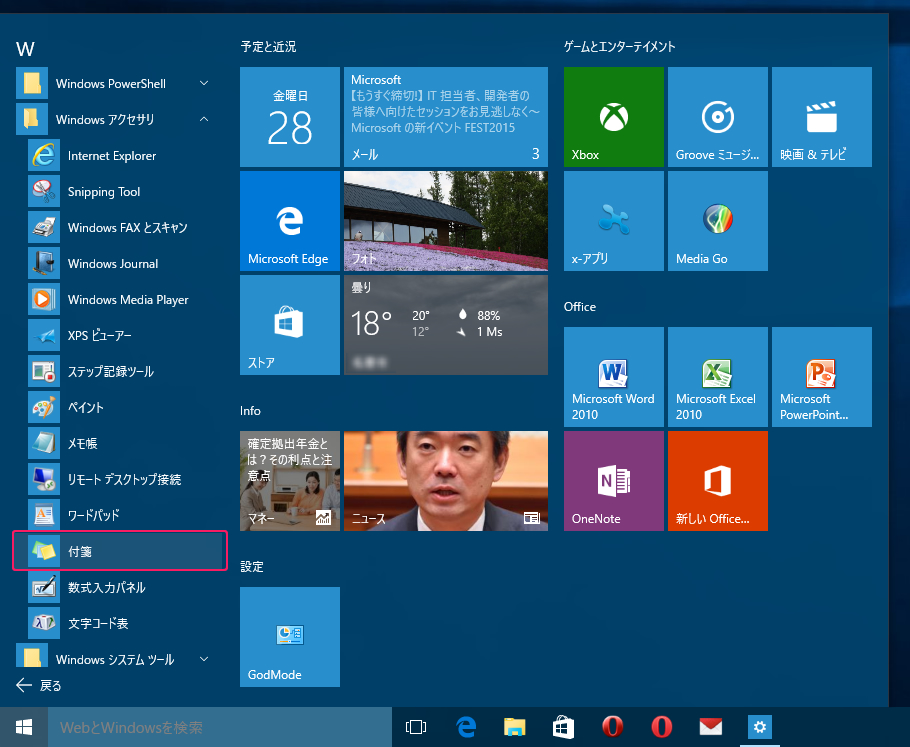
Task: Open Edge from the taskbar
Action: [x=466, y=727]
